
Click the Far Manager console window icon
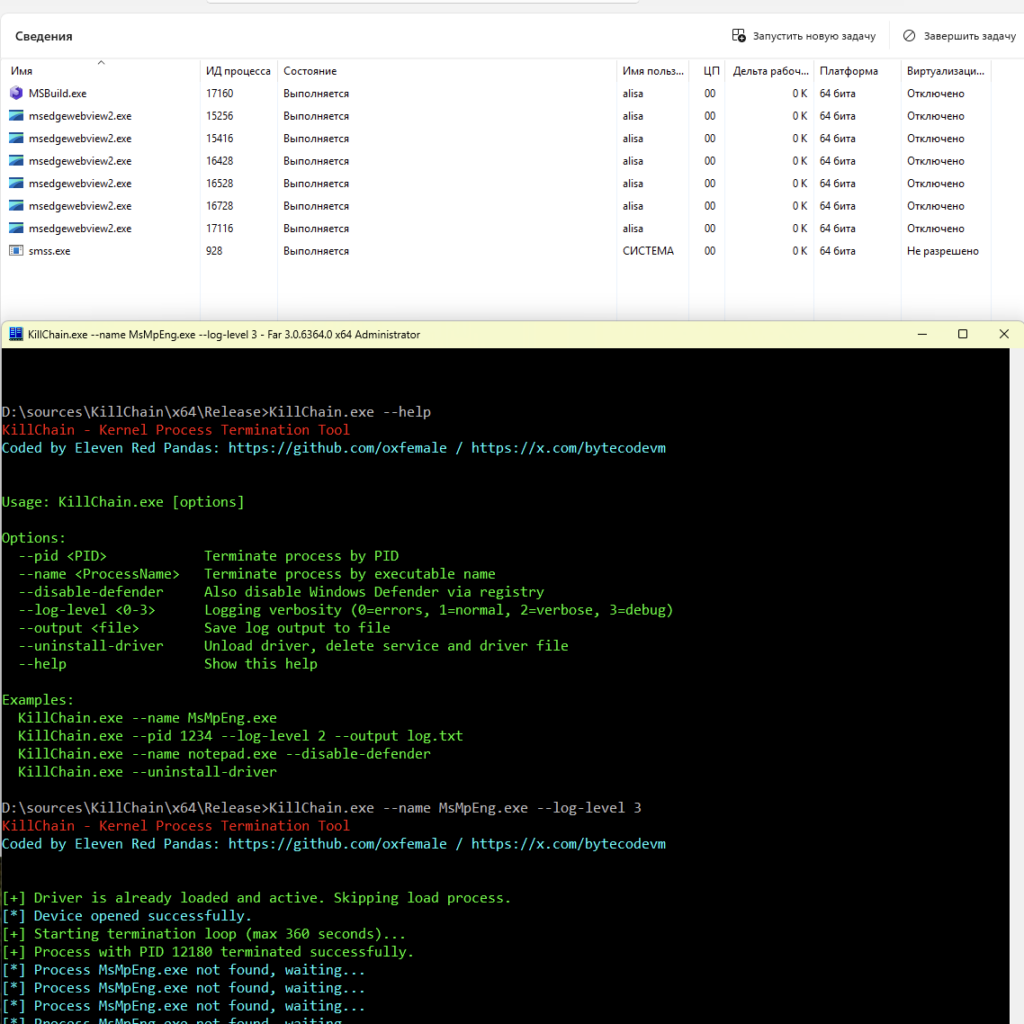point(16,335)
